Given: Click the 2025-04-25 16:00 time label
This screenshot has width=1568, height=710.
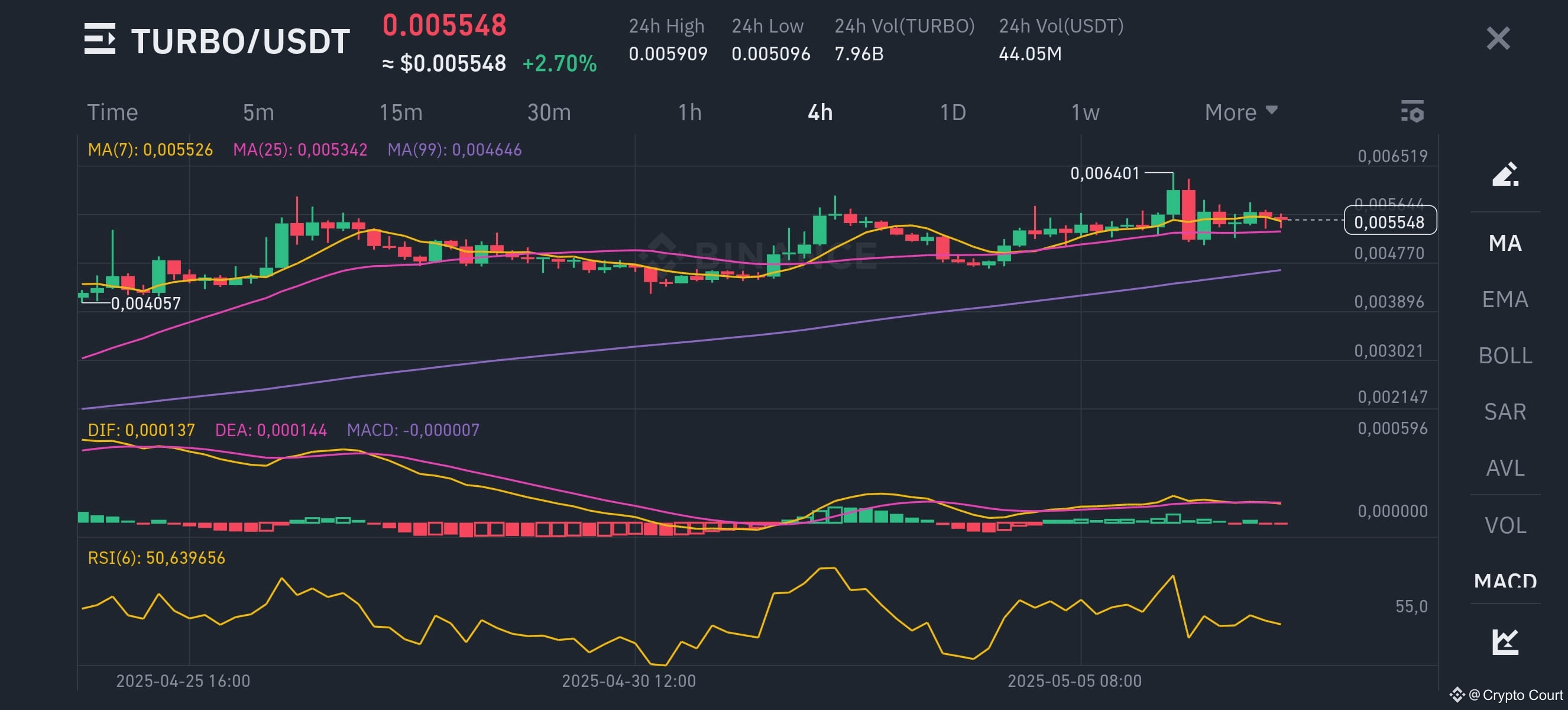Looking at the screenshot, I should pos(183,681).
